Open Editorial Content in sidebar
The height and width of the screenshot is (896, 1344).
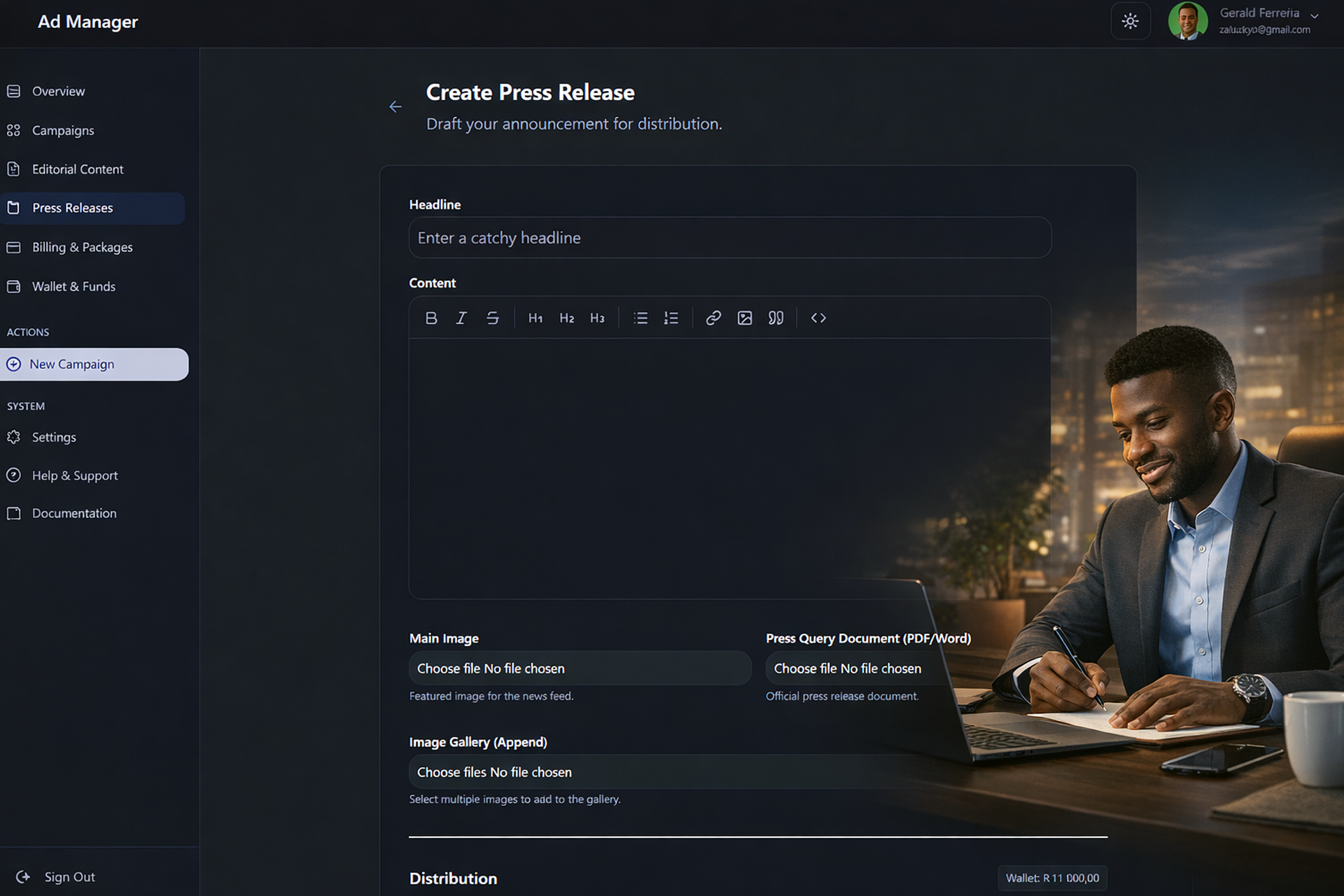click(x=77, y=169)
